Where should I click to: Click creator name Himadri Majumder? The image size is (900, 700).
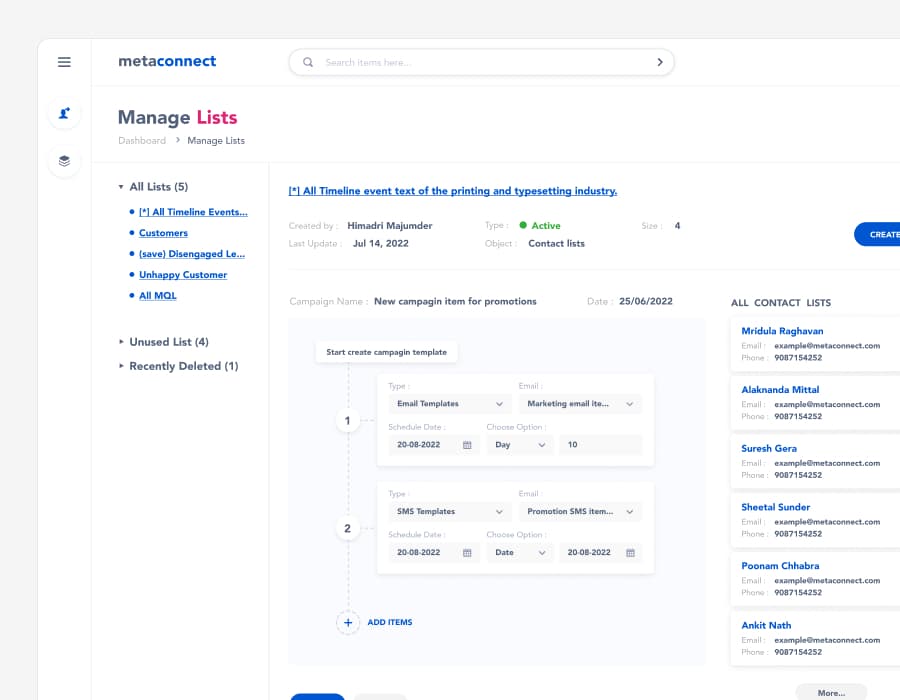click(390, 226)
